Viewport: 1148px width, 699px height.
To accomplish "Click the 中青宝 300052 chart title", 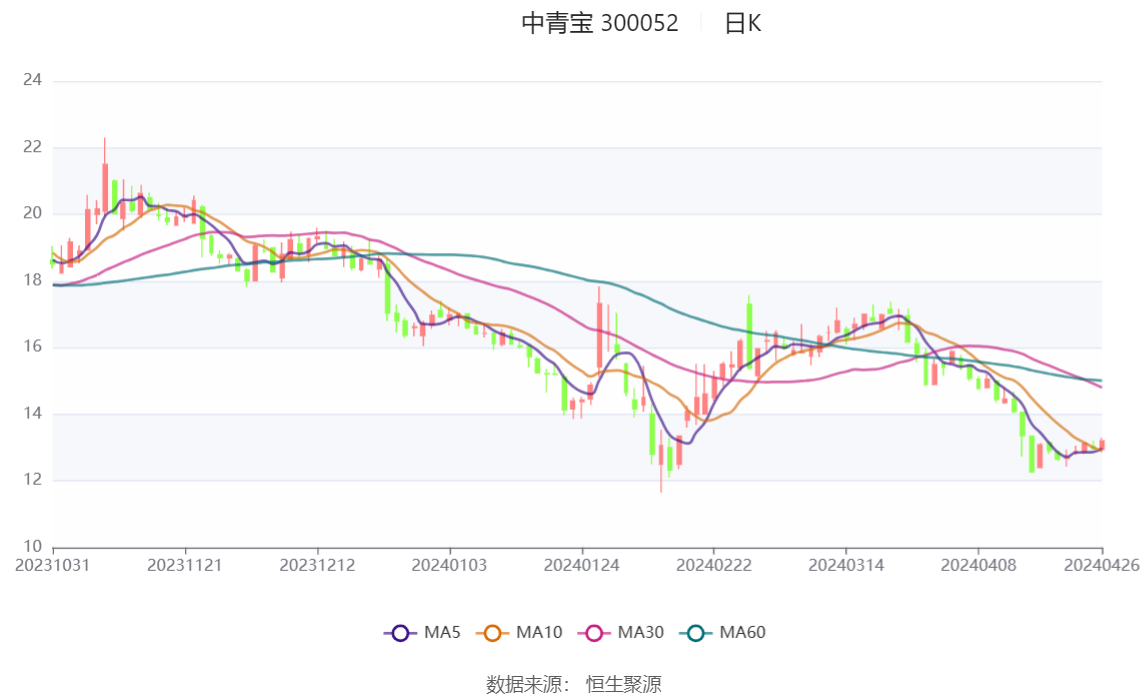I will pos(600,23).
